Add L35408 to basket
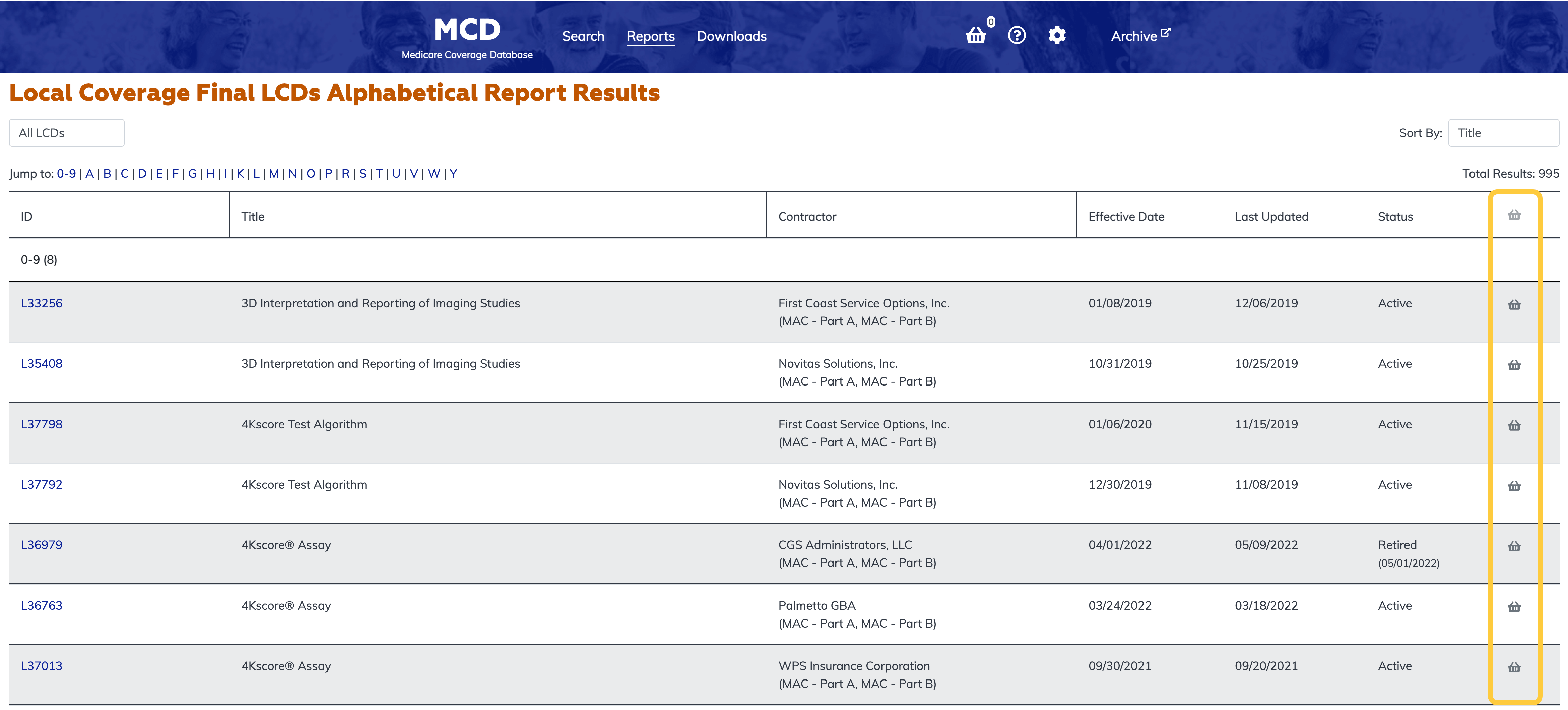This screenshot has width=1568, height=710. click(1514, 365)
